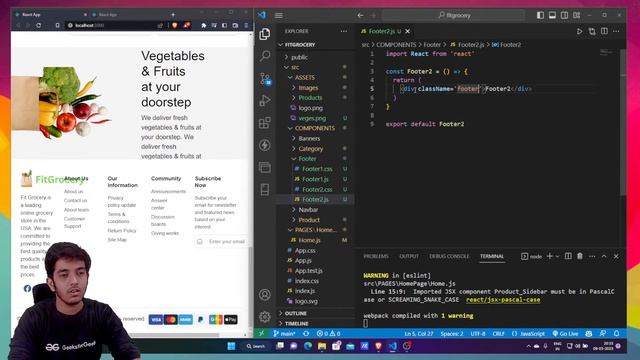The image size is (640, 360).
Task: Open Footer1.css in explorer
Action: [x=317, y=169]
